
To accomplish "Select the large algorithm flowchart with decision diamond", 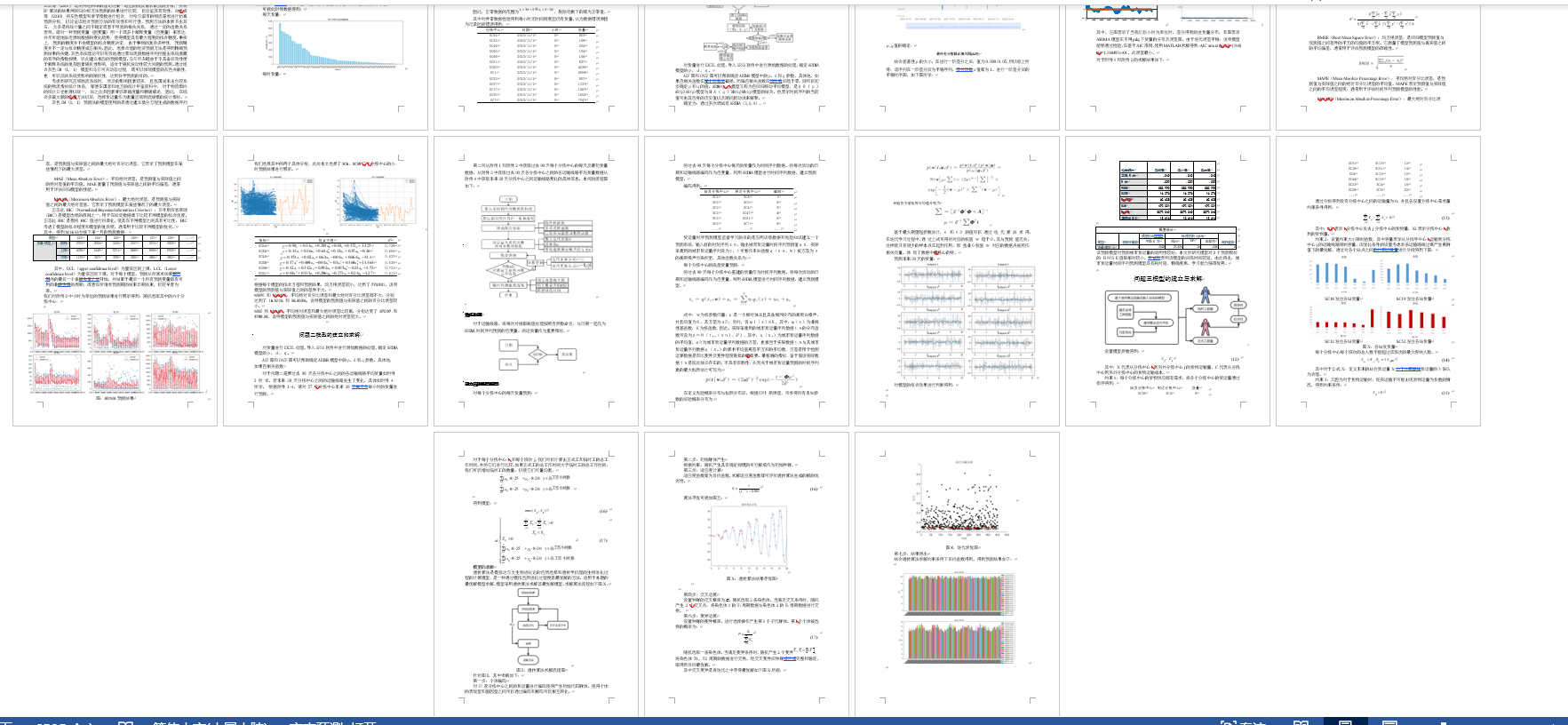I will click(536, 247).
